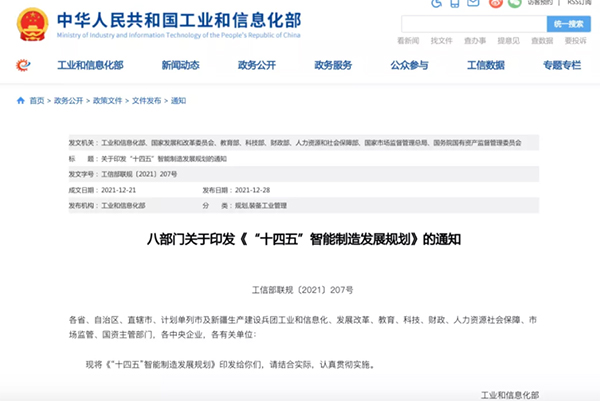600x401 pixels.
Task: Open the 新闻动态 navigation menu
Action: [x=181, y=65]
